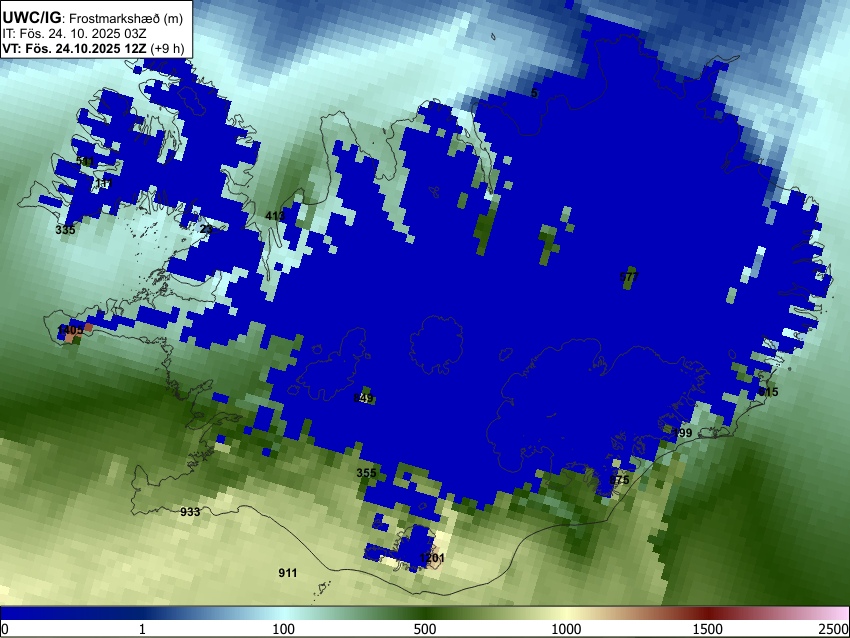Click the 199 value on the map
The height and width of the screenshot is (638, 850).
pos(682,433)
